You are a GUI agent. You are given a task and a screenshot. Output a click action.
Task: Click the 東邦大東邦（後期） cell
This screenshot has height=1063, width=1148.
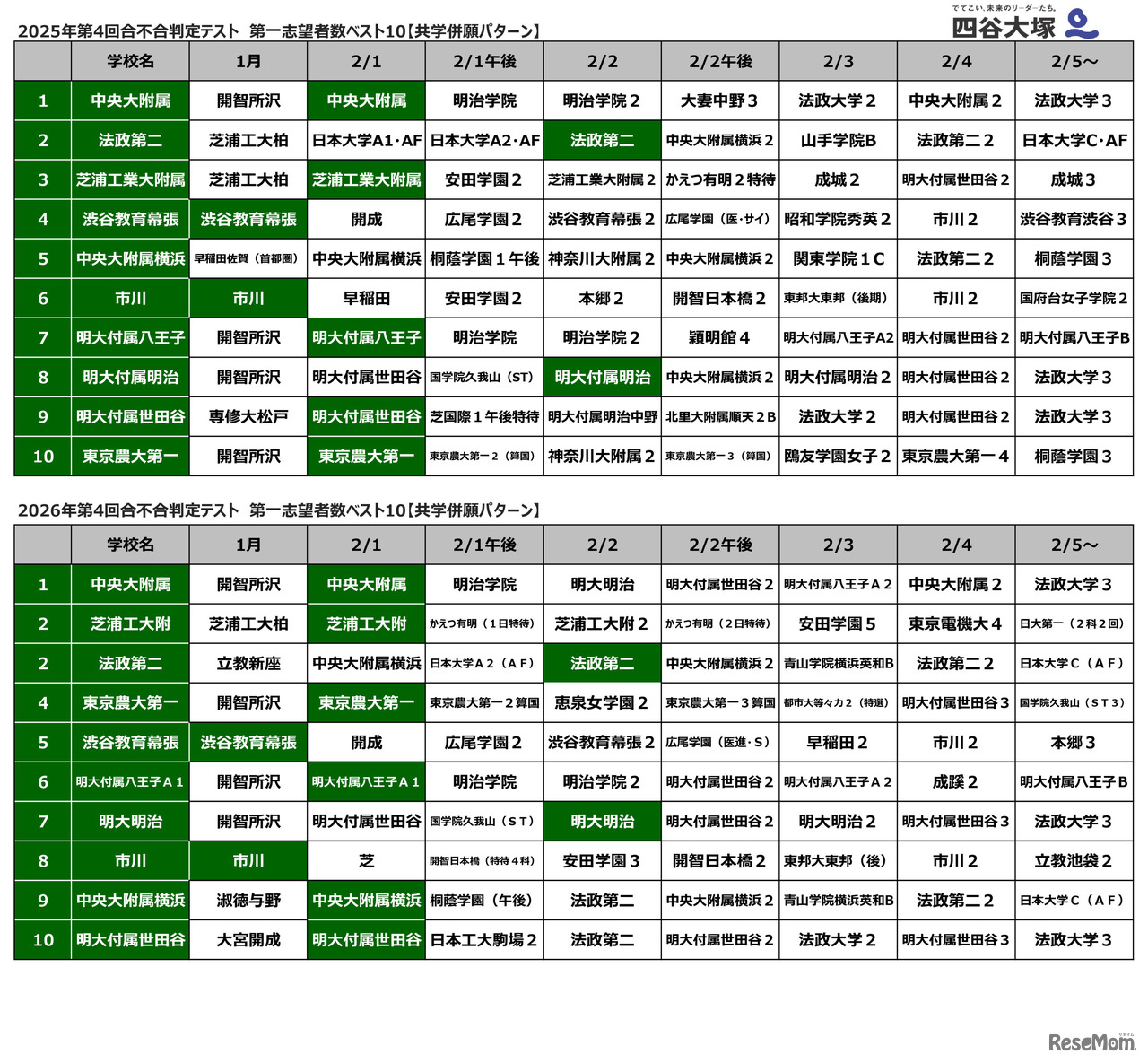pyautogui.click(x=839, y=298)
